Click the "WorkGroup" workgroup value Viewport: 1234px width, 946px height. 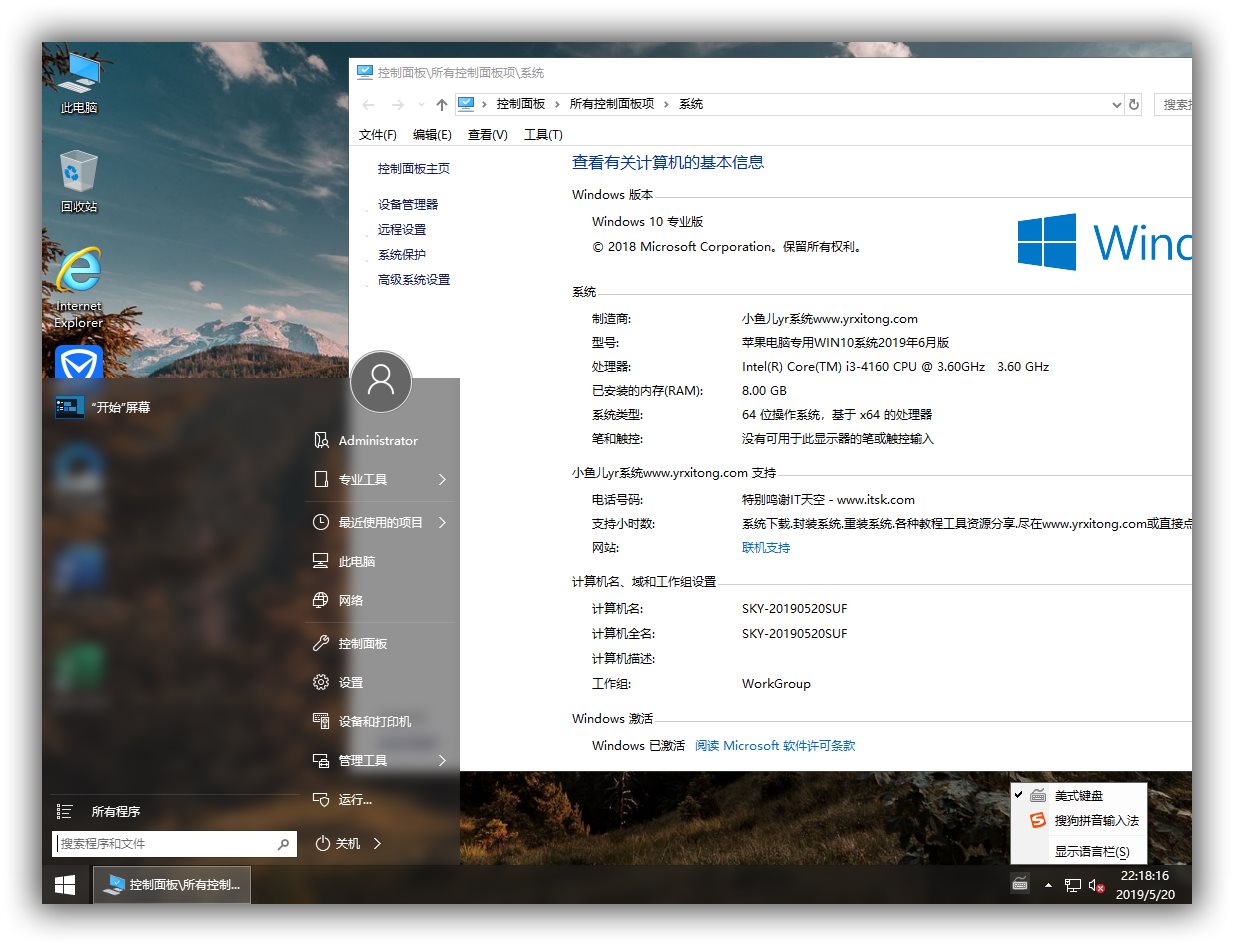click(776, 684)
